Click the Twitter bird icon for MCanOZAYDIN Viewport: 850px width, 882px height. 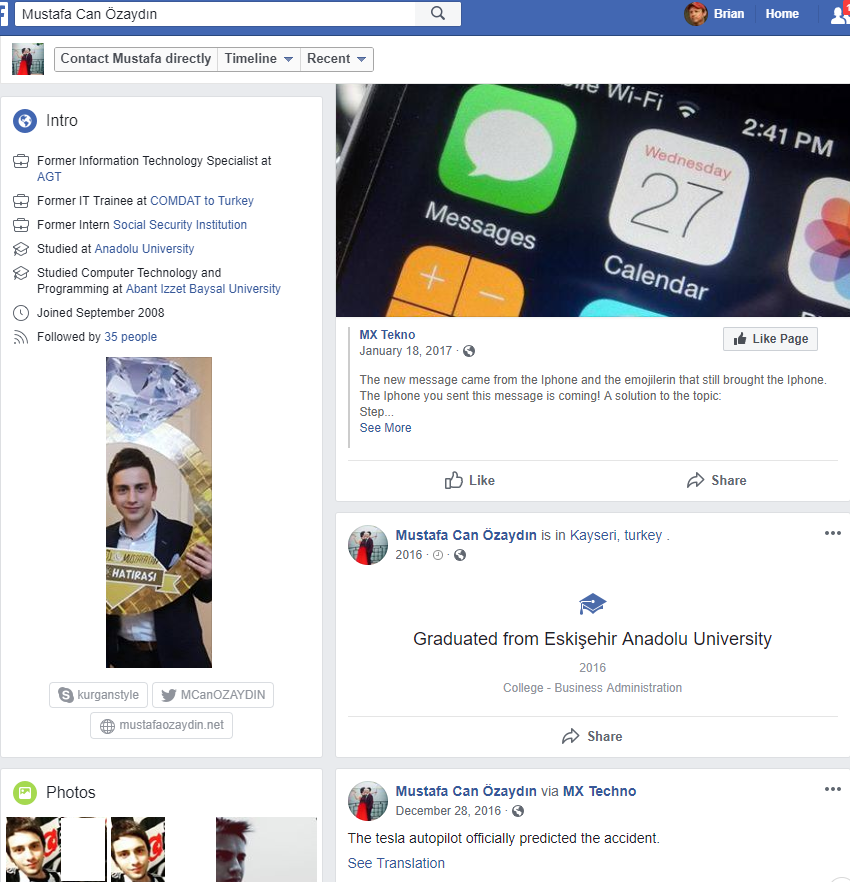(x=169, y=695)
